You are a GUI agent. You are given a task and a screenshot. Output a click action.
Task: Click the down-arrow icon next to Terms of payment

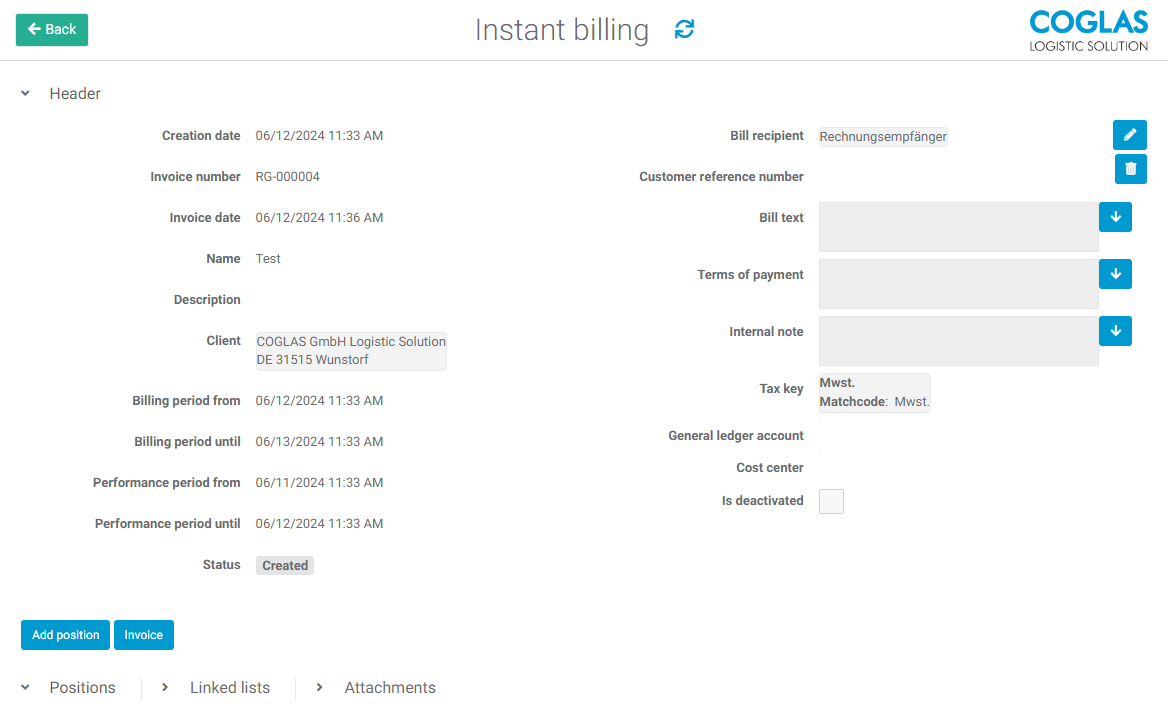click(1115, 274)
